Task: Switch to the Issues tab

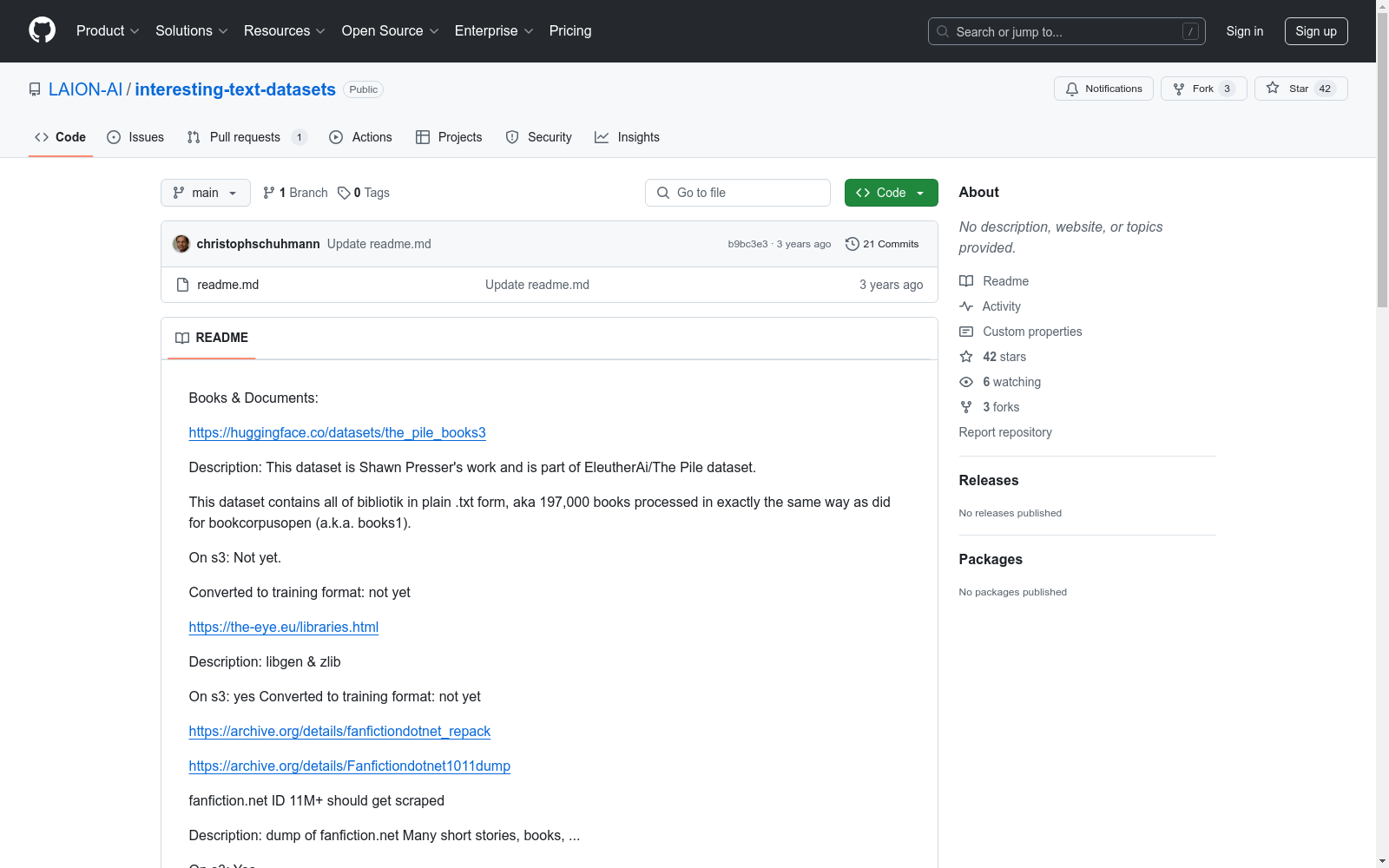Action: (135, 137)
